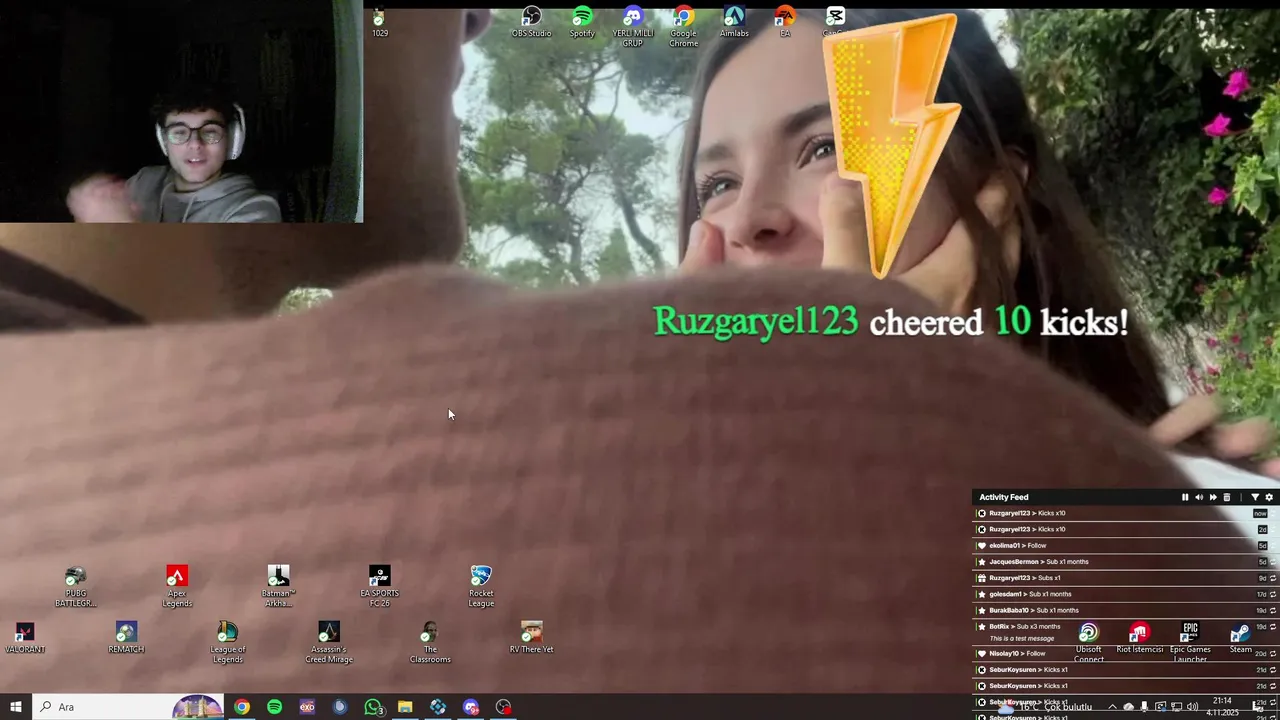Open the exo app on taskbar
This screenshot has height=720, width=1280.
307,707
